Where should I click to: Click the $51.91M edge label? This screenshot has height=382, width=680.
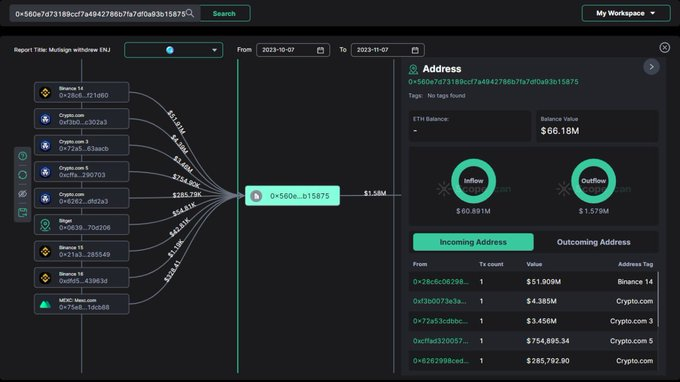177,122
